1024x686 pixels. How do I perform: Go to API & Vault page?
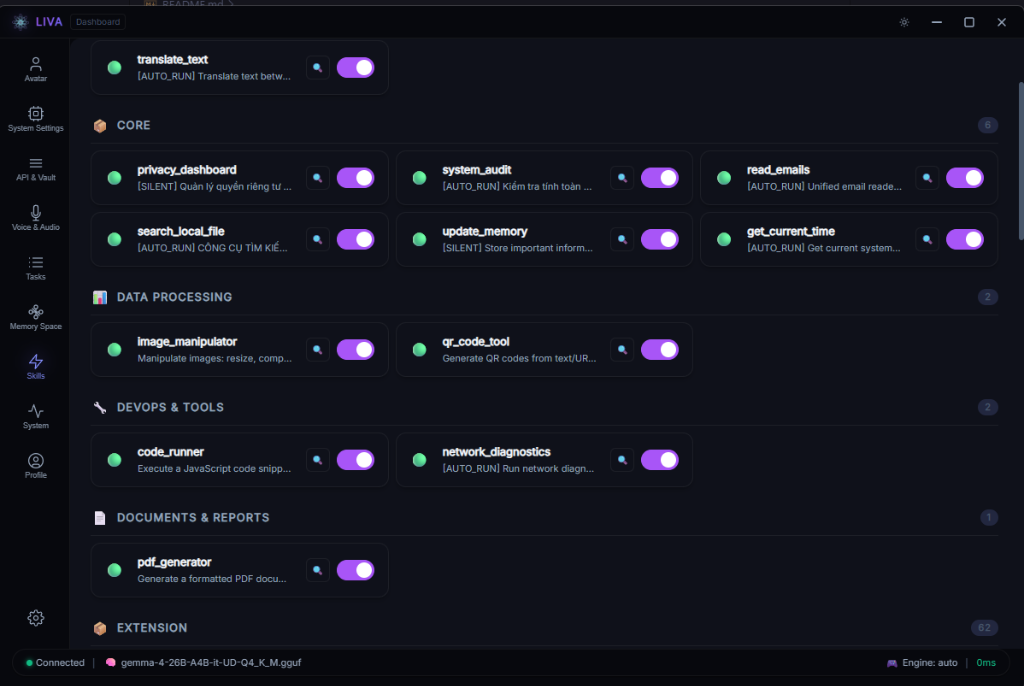tap(35, 169)
